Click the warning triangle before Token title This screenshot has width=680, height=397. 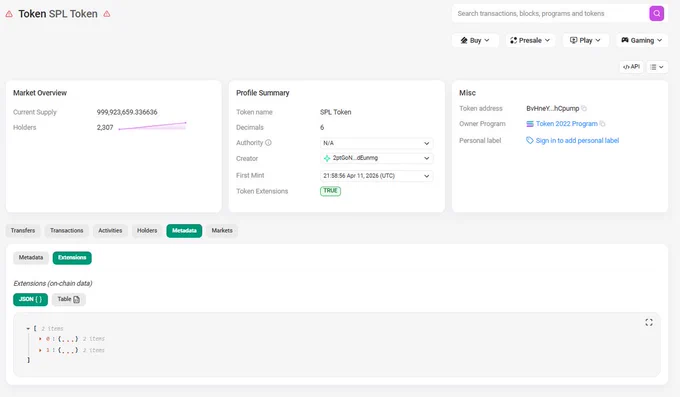pyautogui.click(x=9, y=14)
